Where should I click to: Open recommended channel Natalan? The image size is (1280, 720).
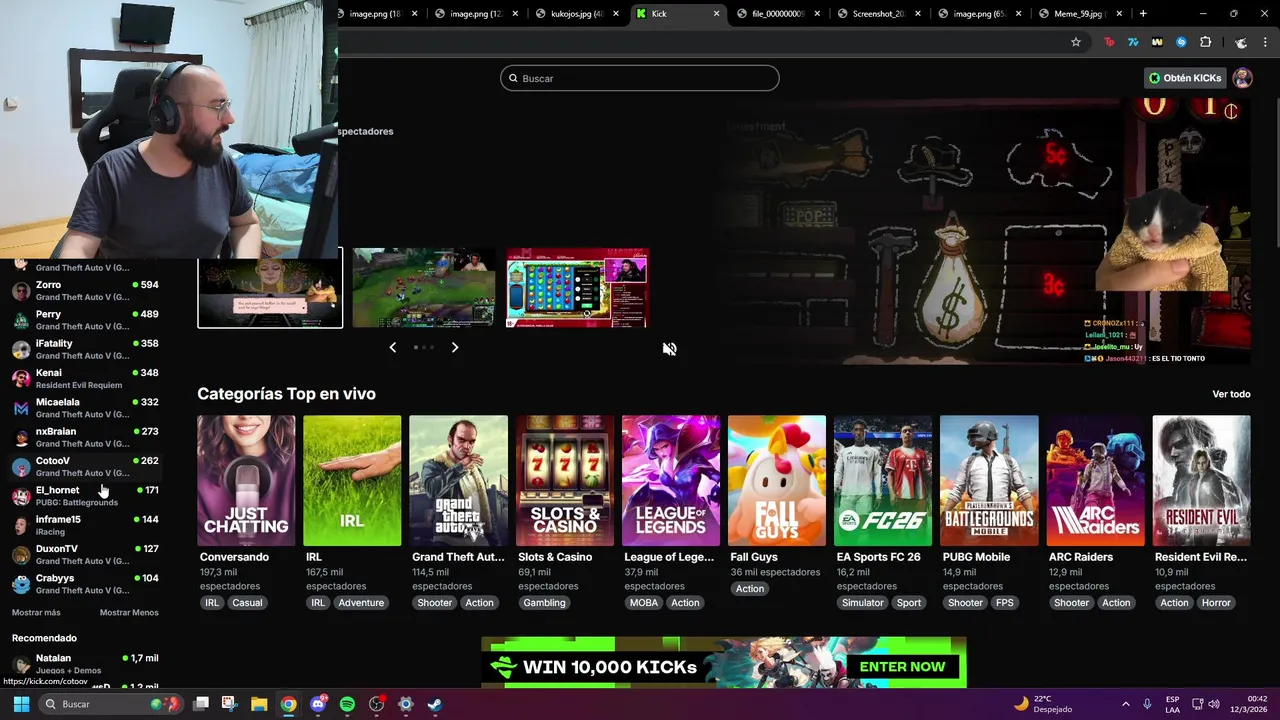[85, 664]
